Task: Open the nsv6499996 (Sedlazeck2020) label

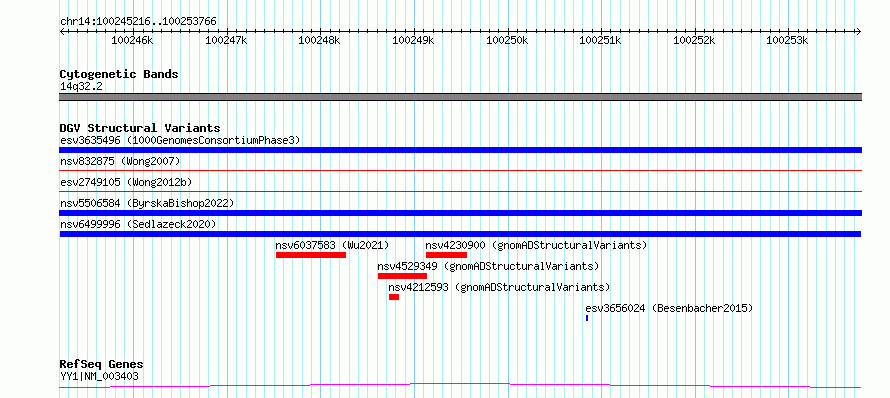Action: tap(138, 224)
